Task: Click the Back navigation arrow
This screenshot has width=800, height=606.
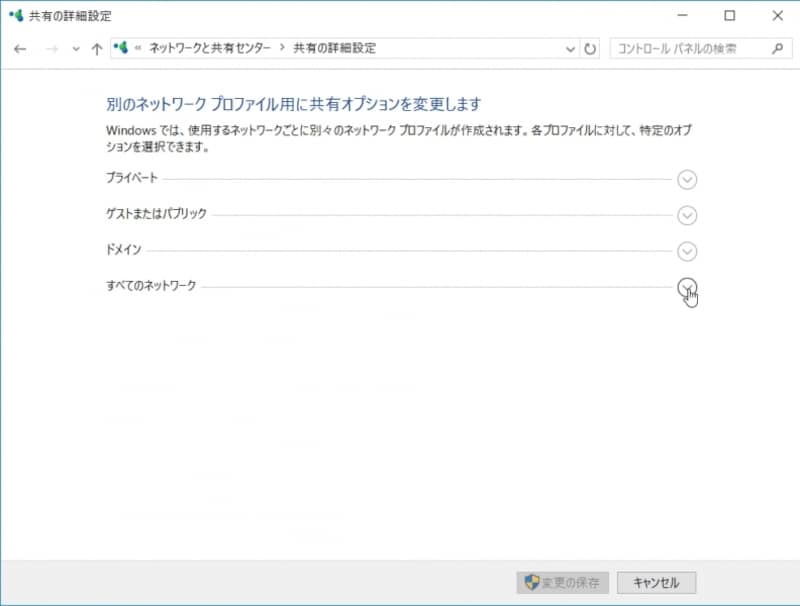Action: (20, 48)
